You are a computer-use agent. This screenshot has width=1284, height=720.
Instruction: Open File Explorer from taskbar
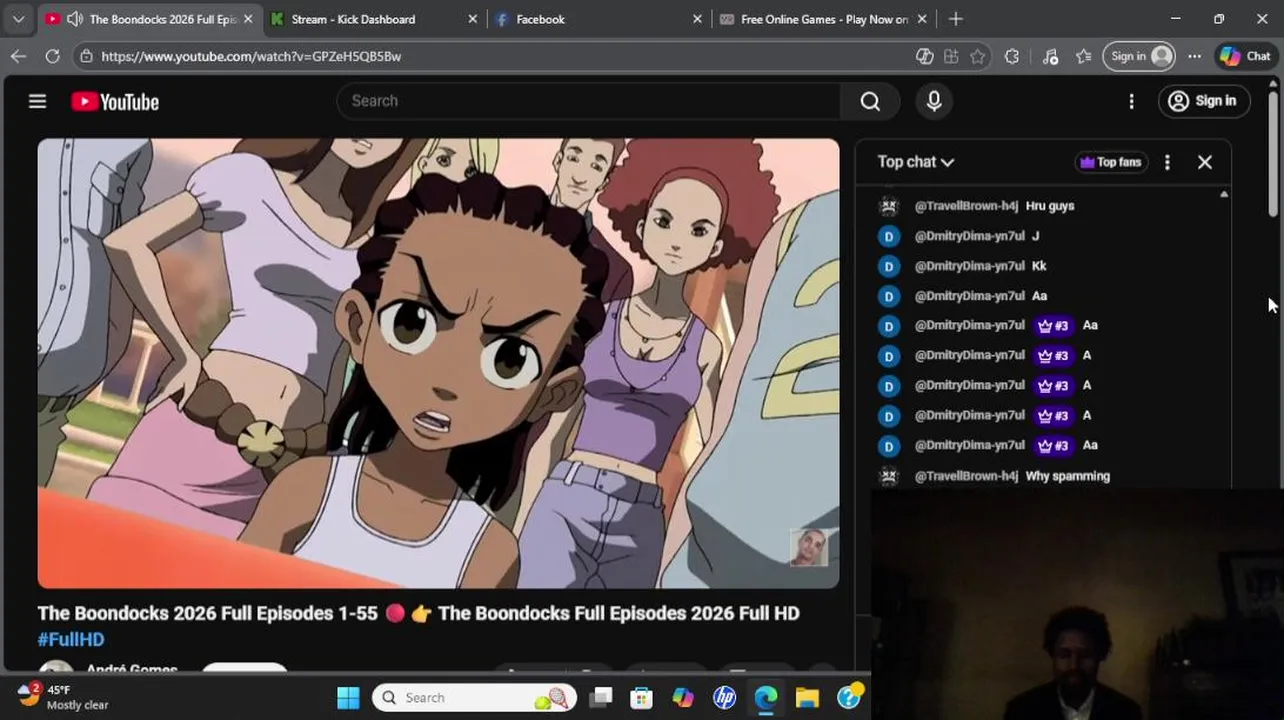click(807, 697)
